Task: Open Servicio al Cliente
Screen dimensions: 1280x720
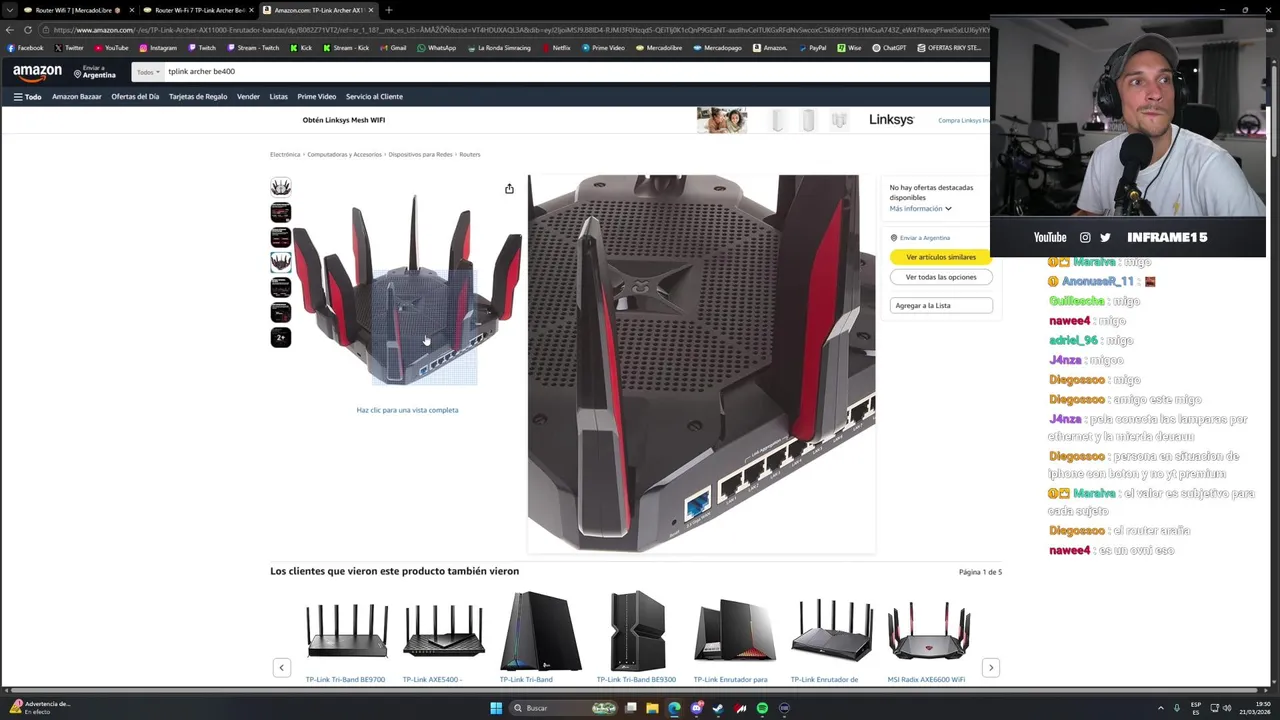Action: tap(374, 97)
